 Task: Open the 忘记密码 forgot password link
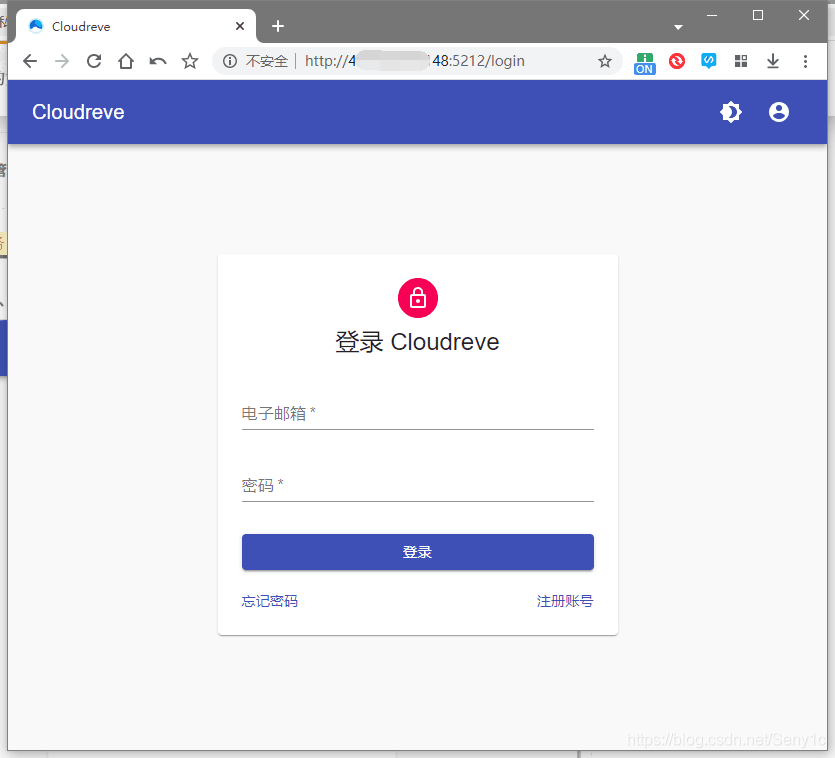tap(269, 601)
